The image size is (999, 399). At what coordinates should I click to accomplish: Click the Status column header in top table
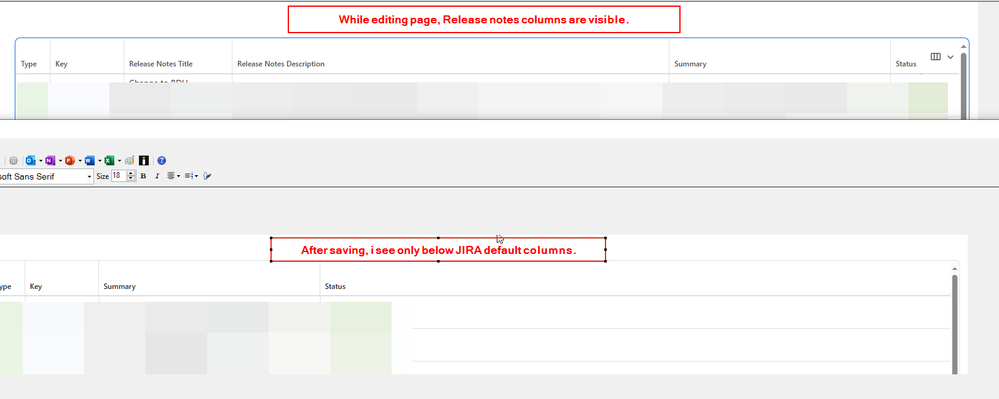point(906,64)
